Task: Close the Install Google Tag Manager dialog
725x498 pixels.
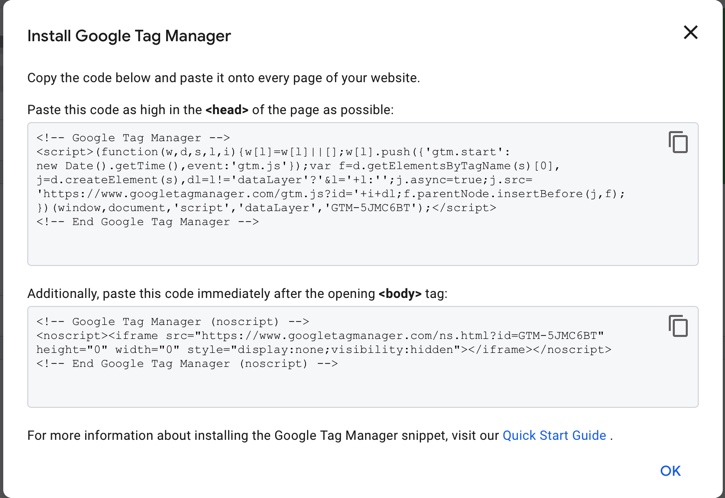Action: (x=690, y=32)
